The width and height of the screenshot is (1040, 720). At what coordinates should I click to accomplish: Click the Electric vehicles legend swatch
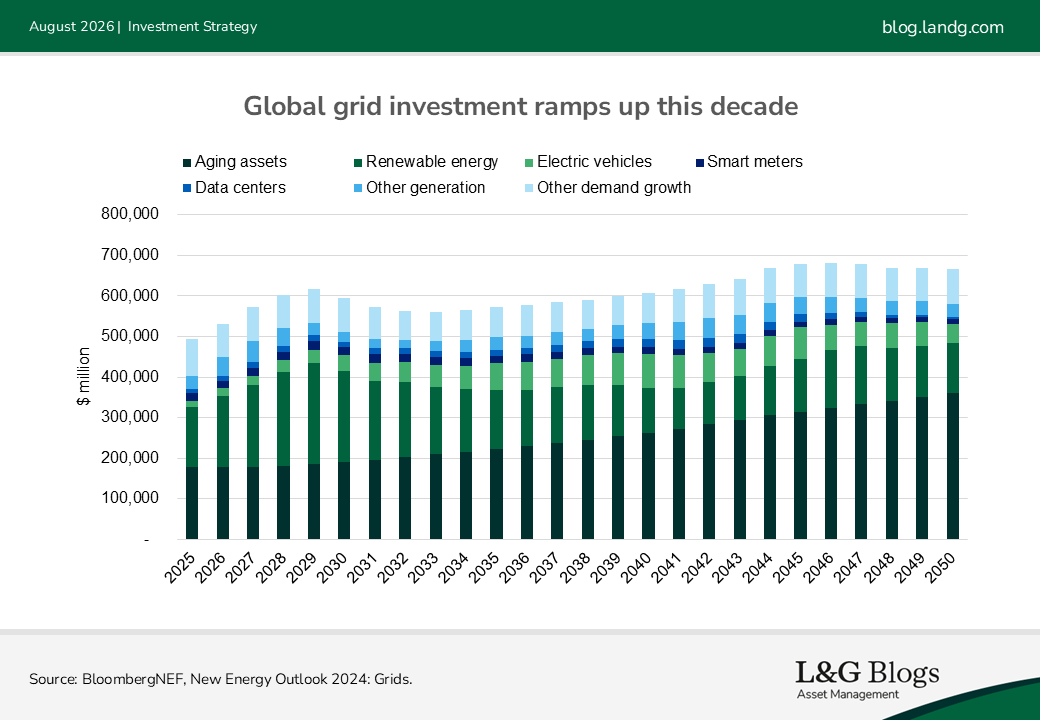click(529, 162)
